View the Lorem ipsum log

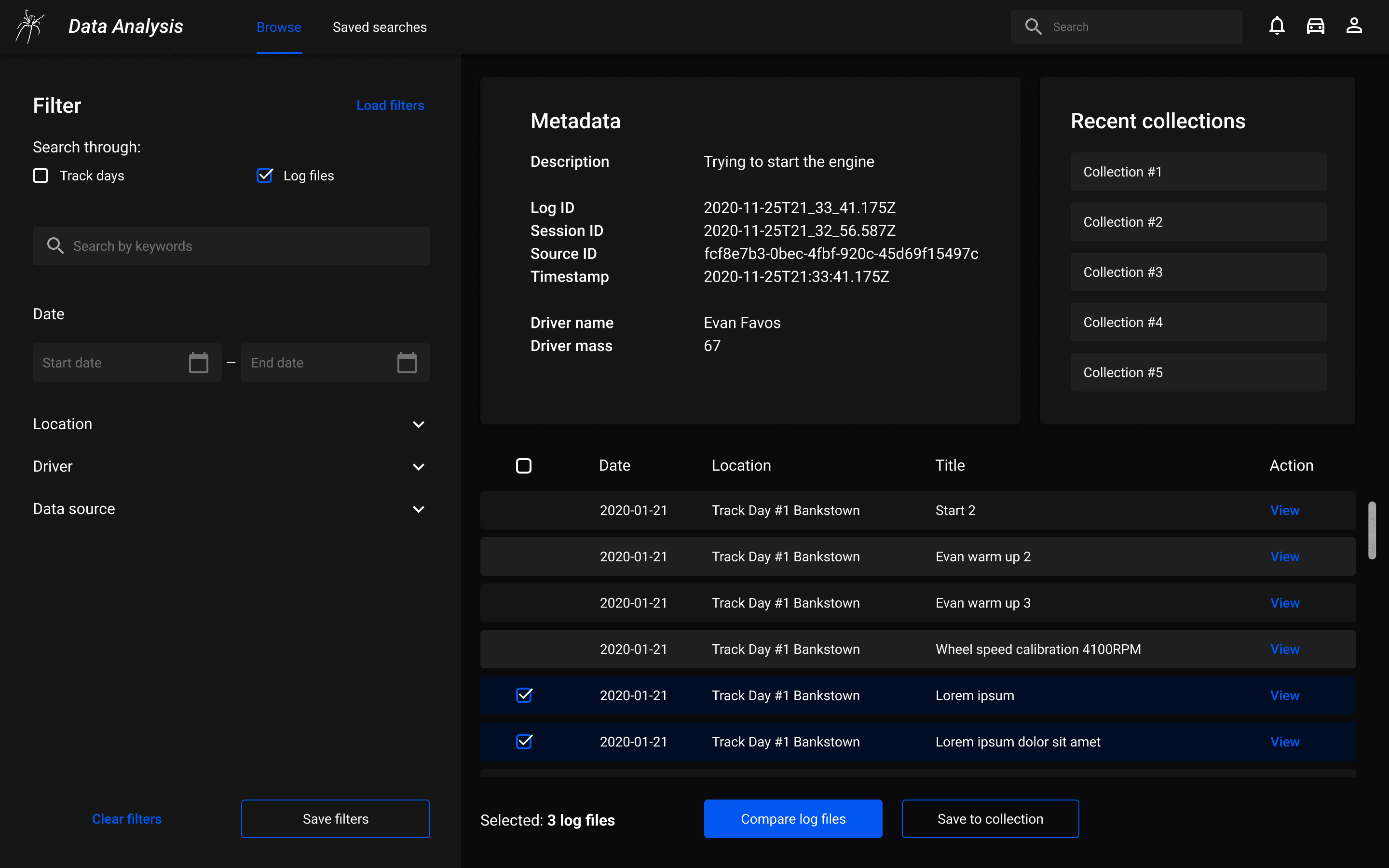click(1284, 695)
